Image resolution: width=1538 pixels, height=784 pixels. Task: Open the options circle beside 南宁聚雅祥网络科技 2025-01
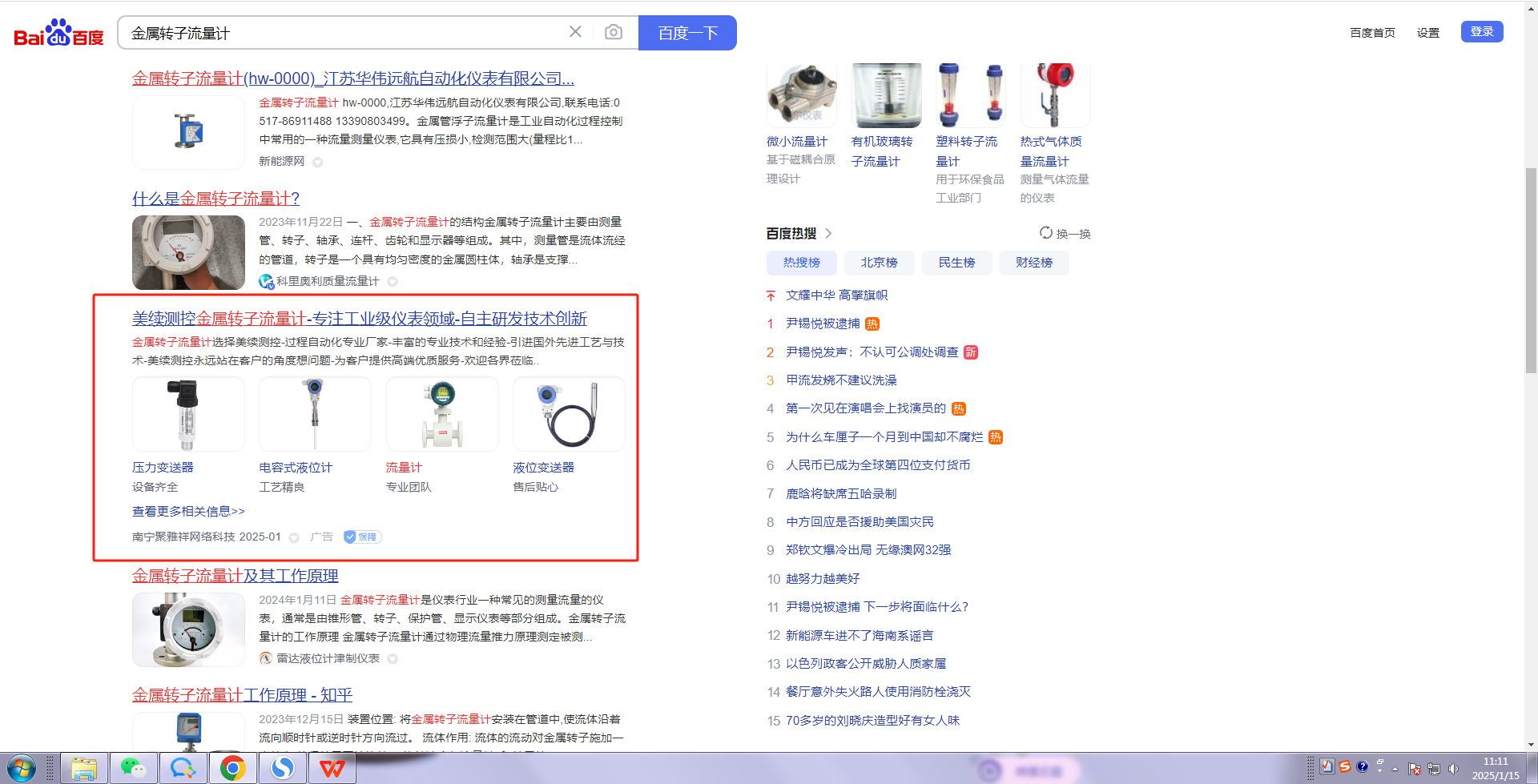[x=294, y=538]
